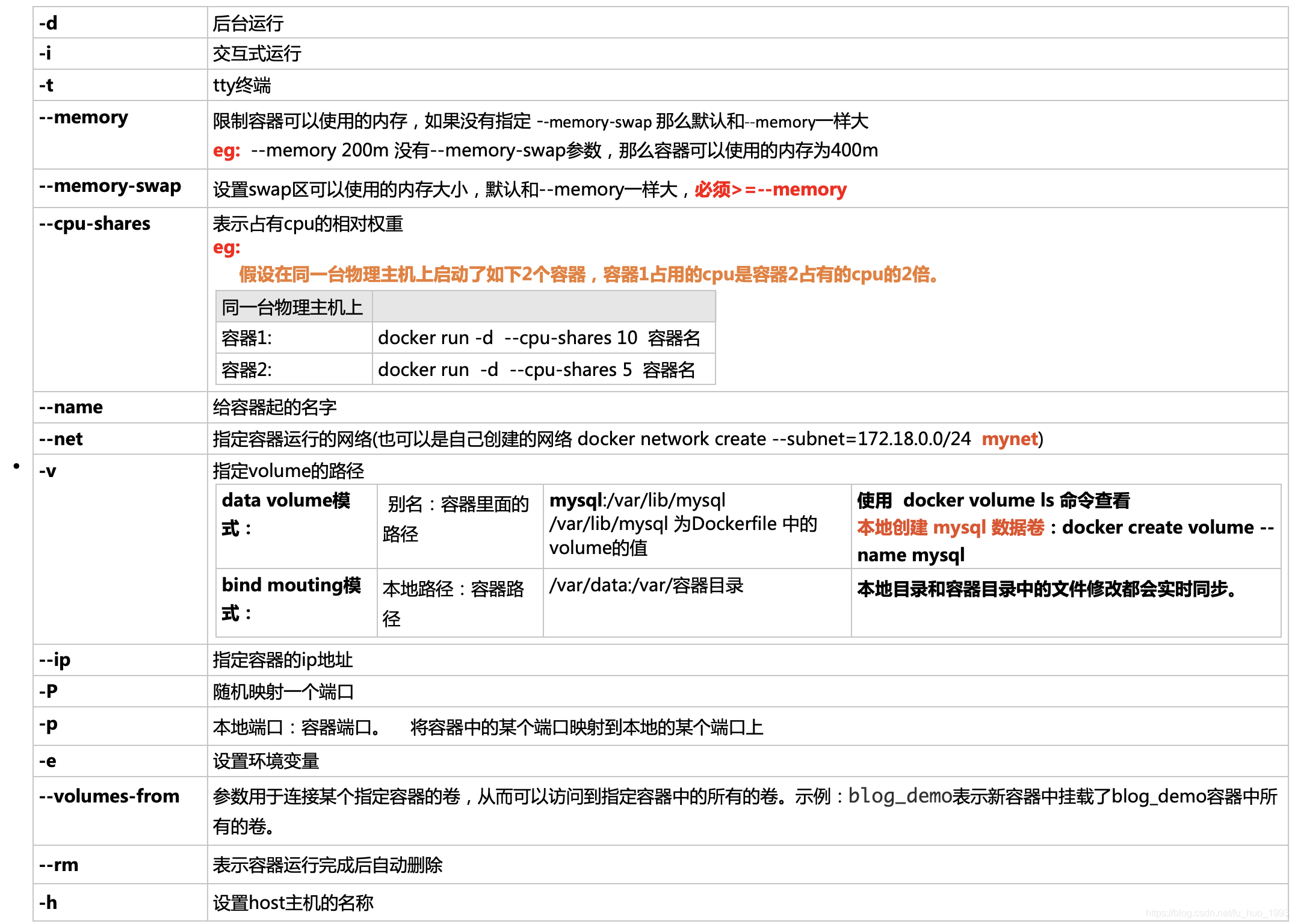
Task: Click the monospace blog_demo example text
Action: [900, 796]
